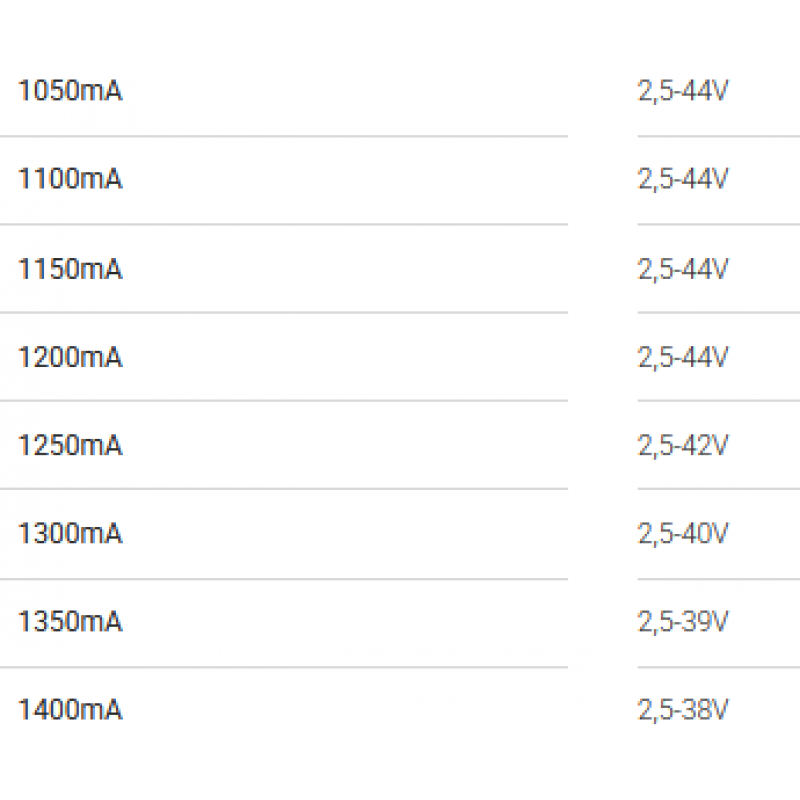
Task: Select the 2,5-40V voltage value
Action: click(683, 534)
